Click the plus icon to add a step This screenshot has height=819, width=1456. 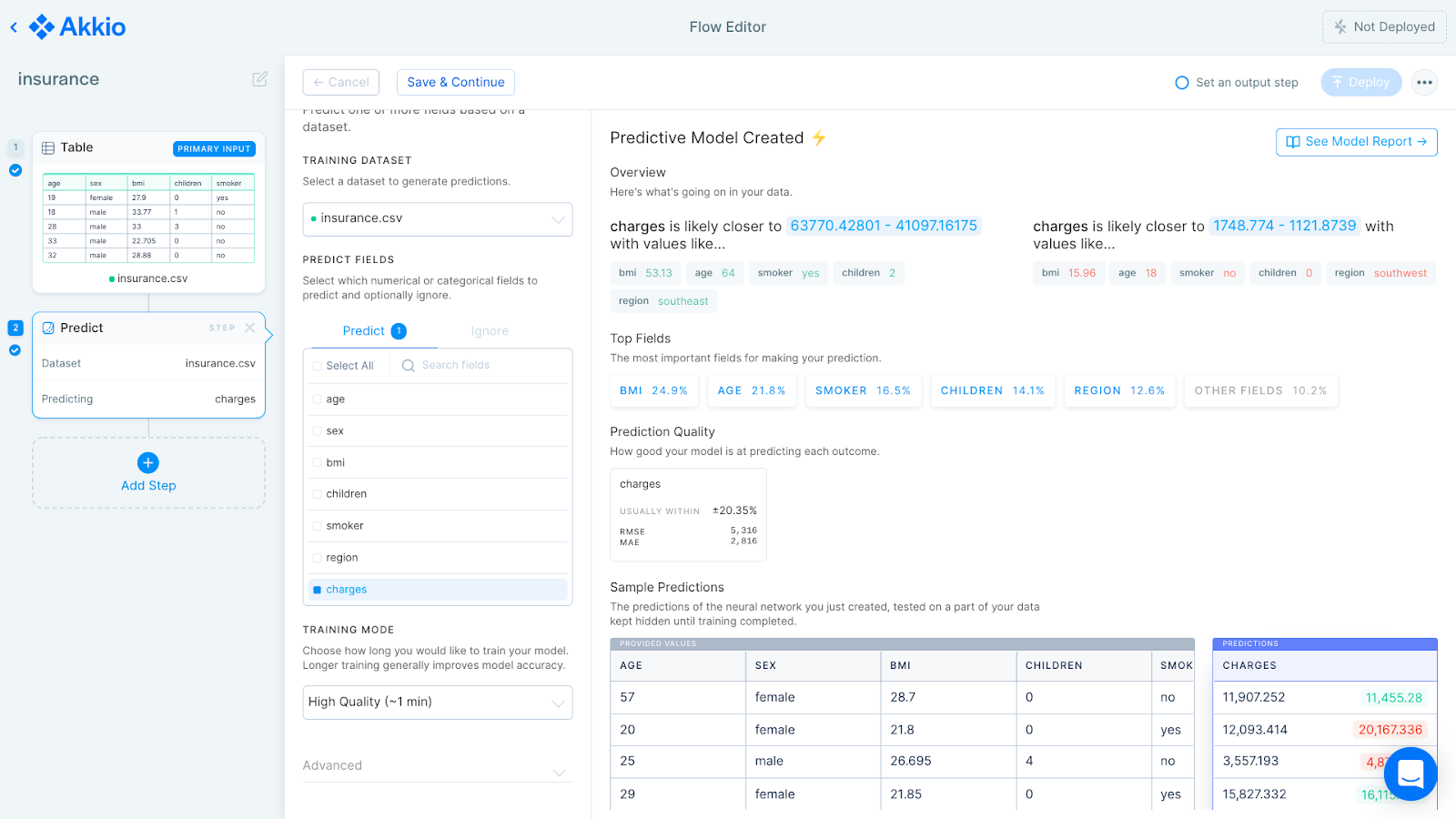click(x=147, y=463)
